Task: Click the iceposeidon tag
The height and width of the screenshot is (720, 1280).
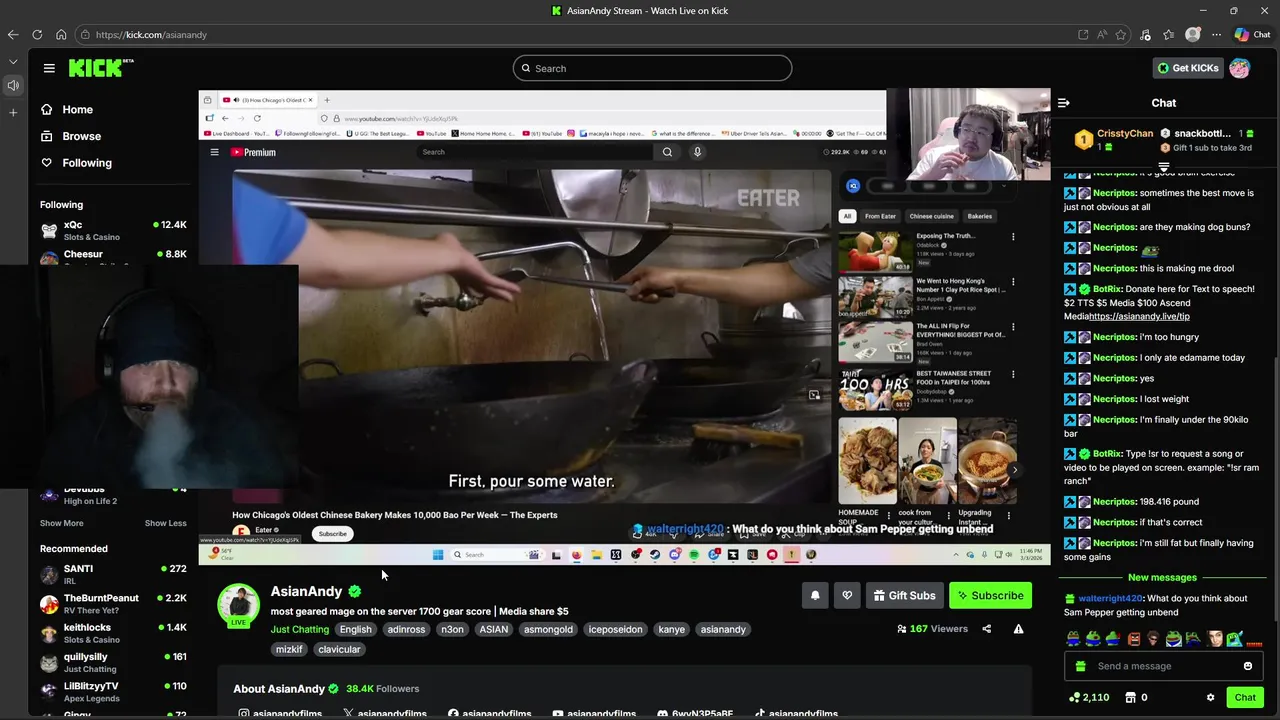Action: (x=615, y=630)
